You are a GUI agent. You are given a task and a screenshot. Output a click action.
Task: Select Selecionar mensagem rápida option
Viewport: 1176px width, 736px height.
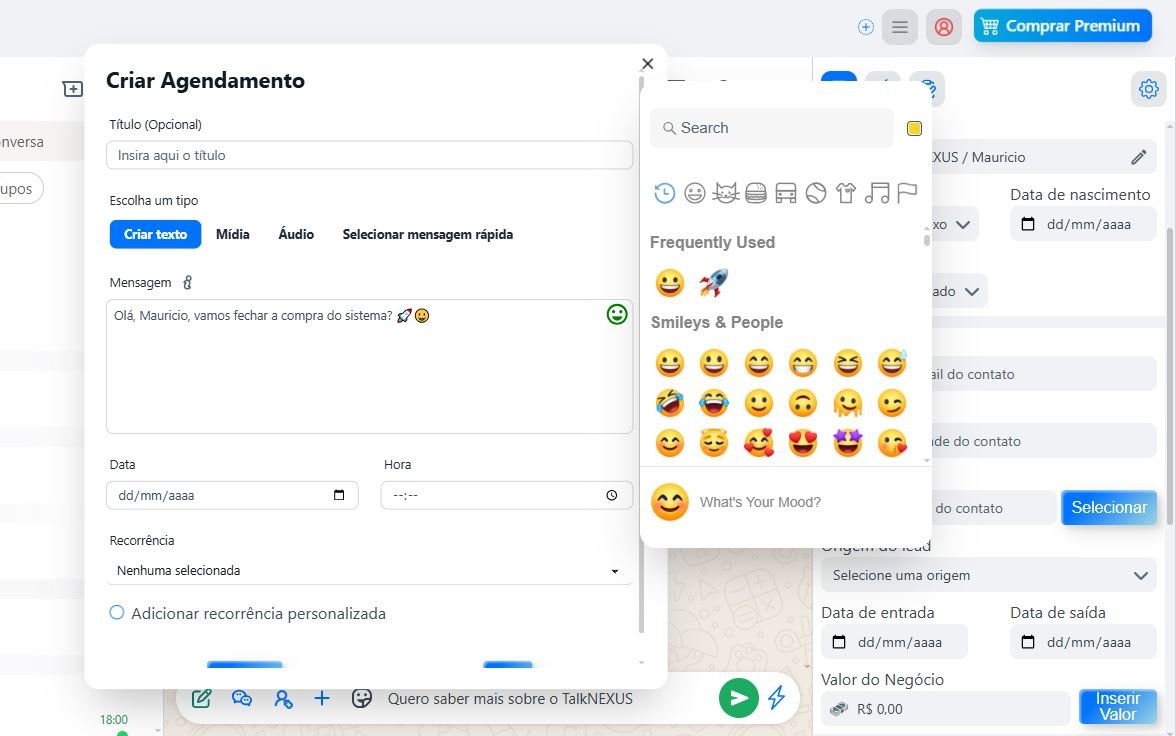[427, 234]
